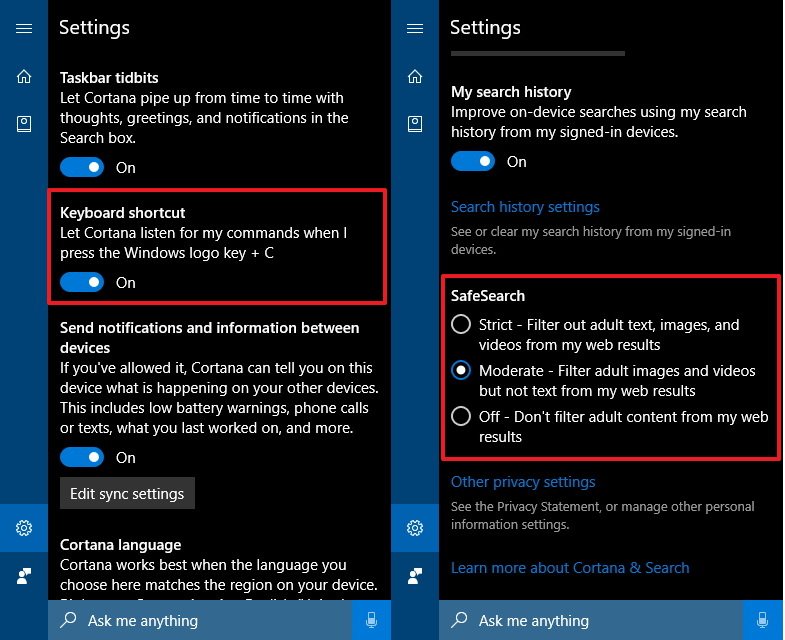The height and width of the screenshot is (640, 785).
Task: Disable the Keyboard shortcut toggle
Action: click(x=82, y=282)
